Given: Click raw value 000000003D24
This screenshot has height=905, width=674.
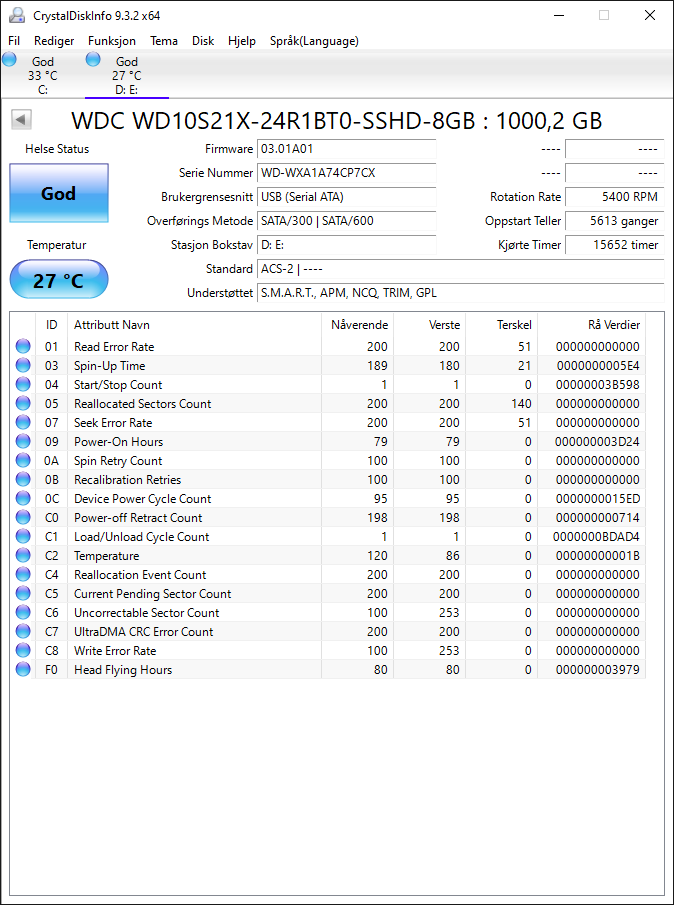Looking at the screenshot, I should (598, 442).
